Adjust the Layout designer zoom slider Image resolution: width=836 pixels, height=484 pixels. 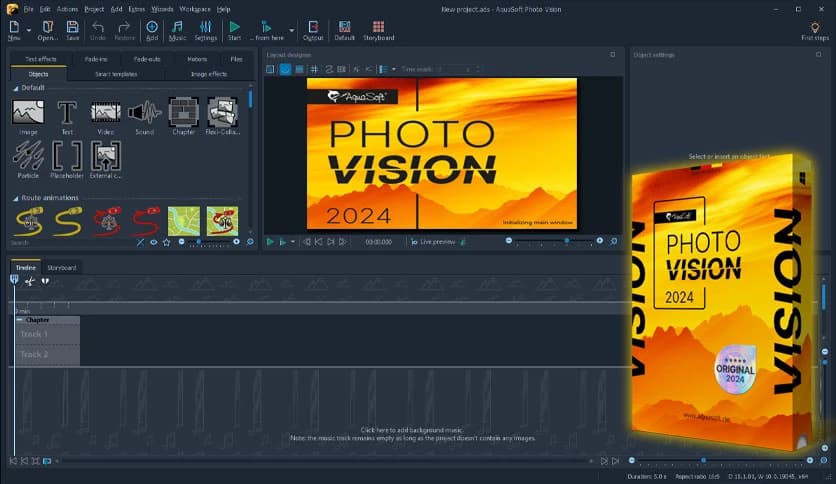point(554,241)
